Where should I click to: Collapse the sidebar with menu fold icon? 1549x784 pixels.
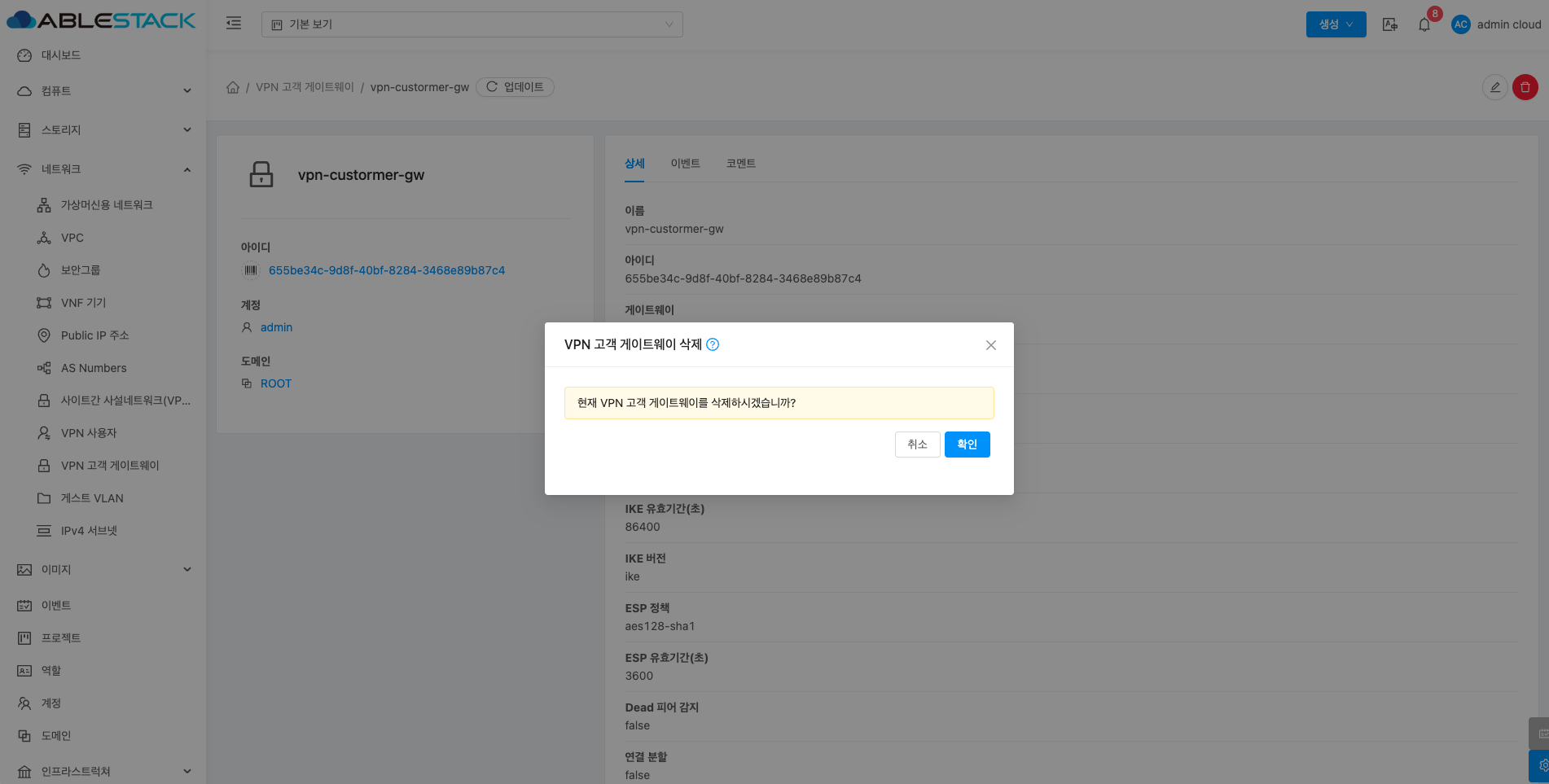[x=234, y=24]
